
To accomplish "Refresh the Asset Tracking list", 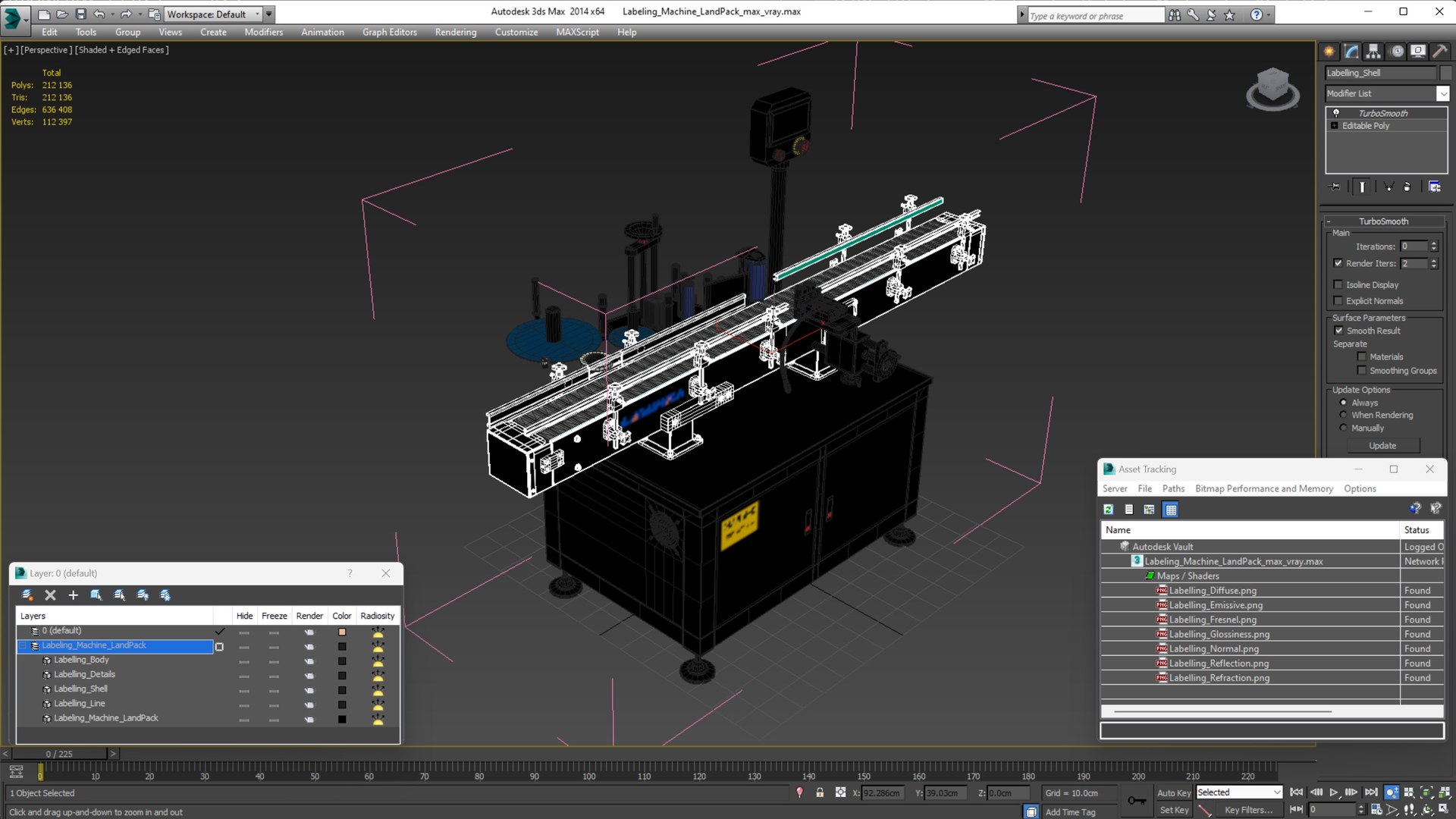I will [1108, 510].
